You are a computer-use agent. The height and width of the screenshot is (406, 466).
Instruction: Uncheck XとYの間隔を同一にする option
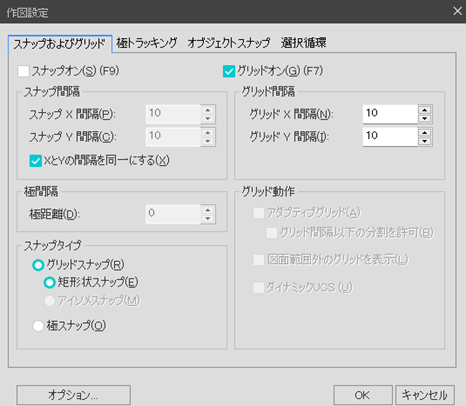pyautogui.click(x=36, y=161)
